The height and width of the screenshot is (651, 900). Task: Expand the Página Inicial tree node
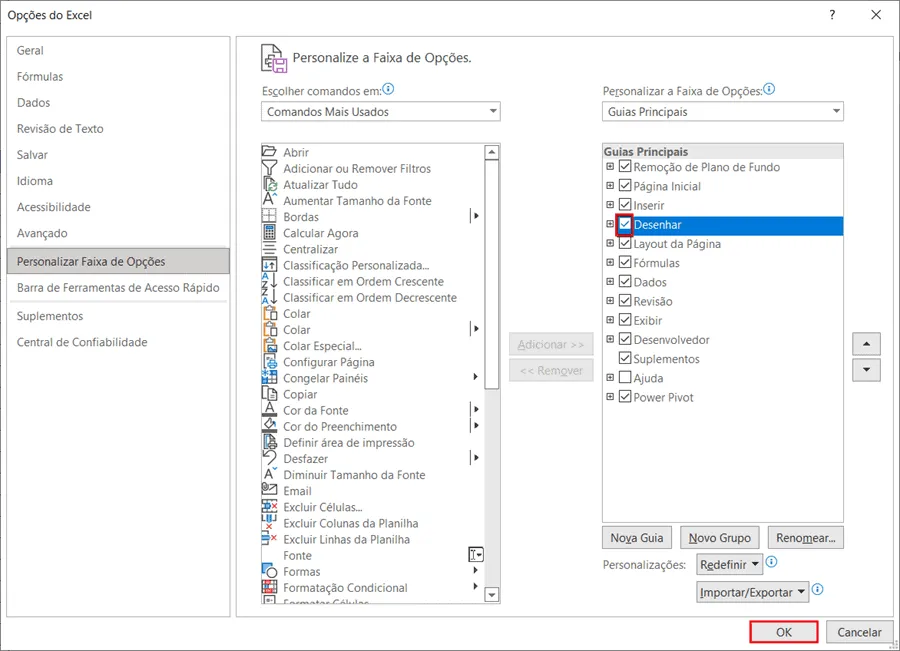point(610,186)
